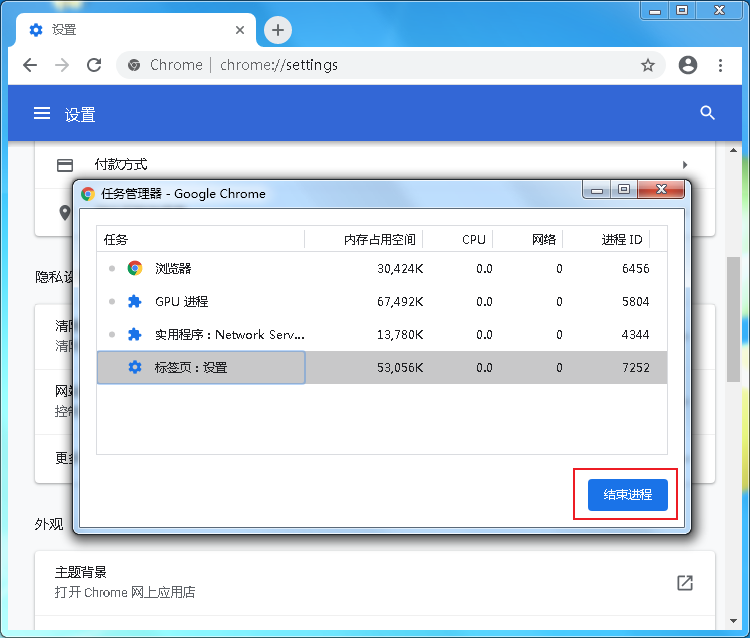Click process ID 5804
The image size is (750, 638).
636,302
